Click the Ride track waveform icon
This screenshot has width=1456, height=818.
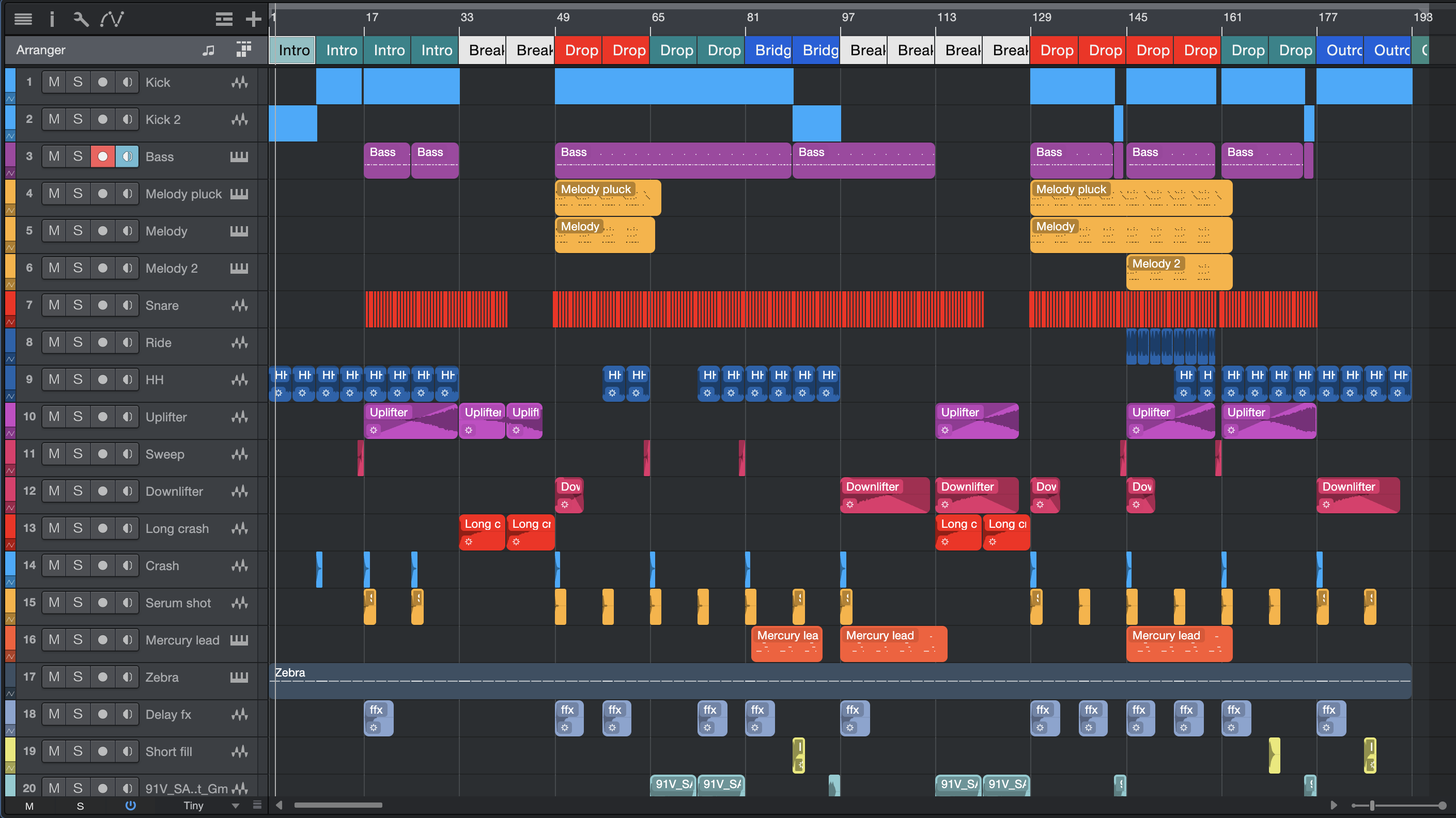240,342
